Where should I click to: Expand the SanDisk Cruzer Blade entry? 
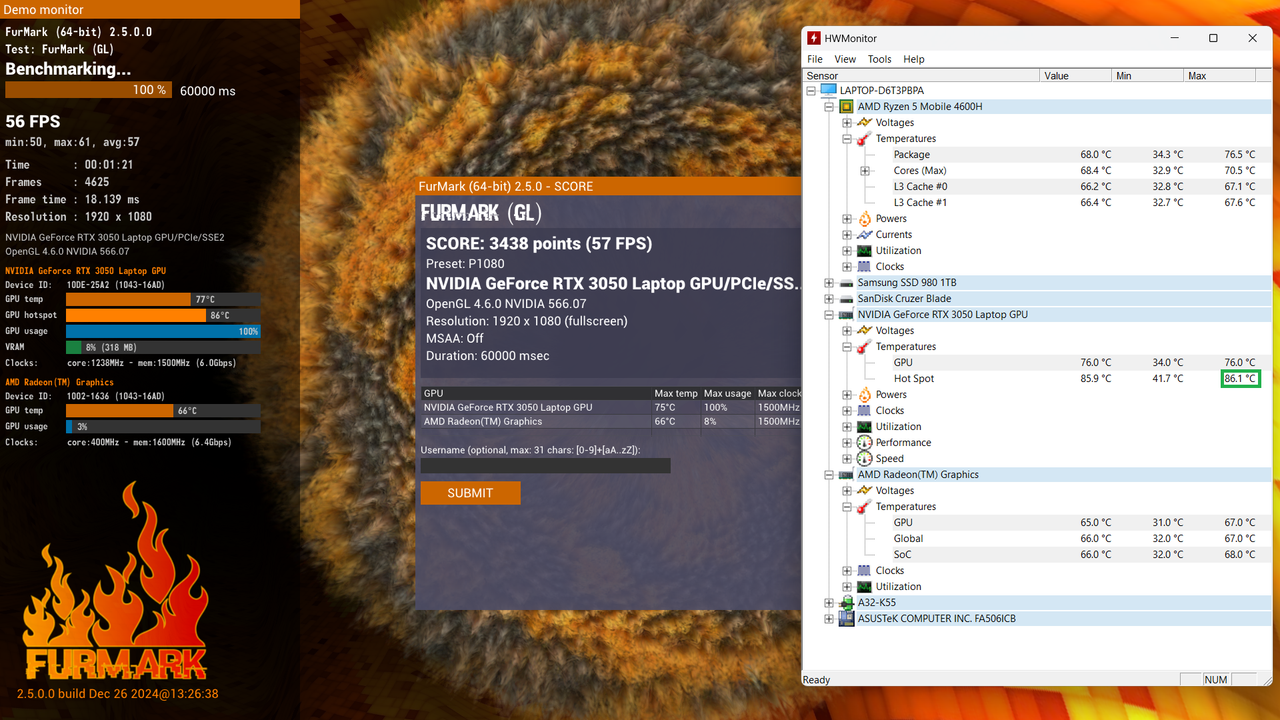pyautogui.click(x=829, y=298)
